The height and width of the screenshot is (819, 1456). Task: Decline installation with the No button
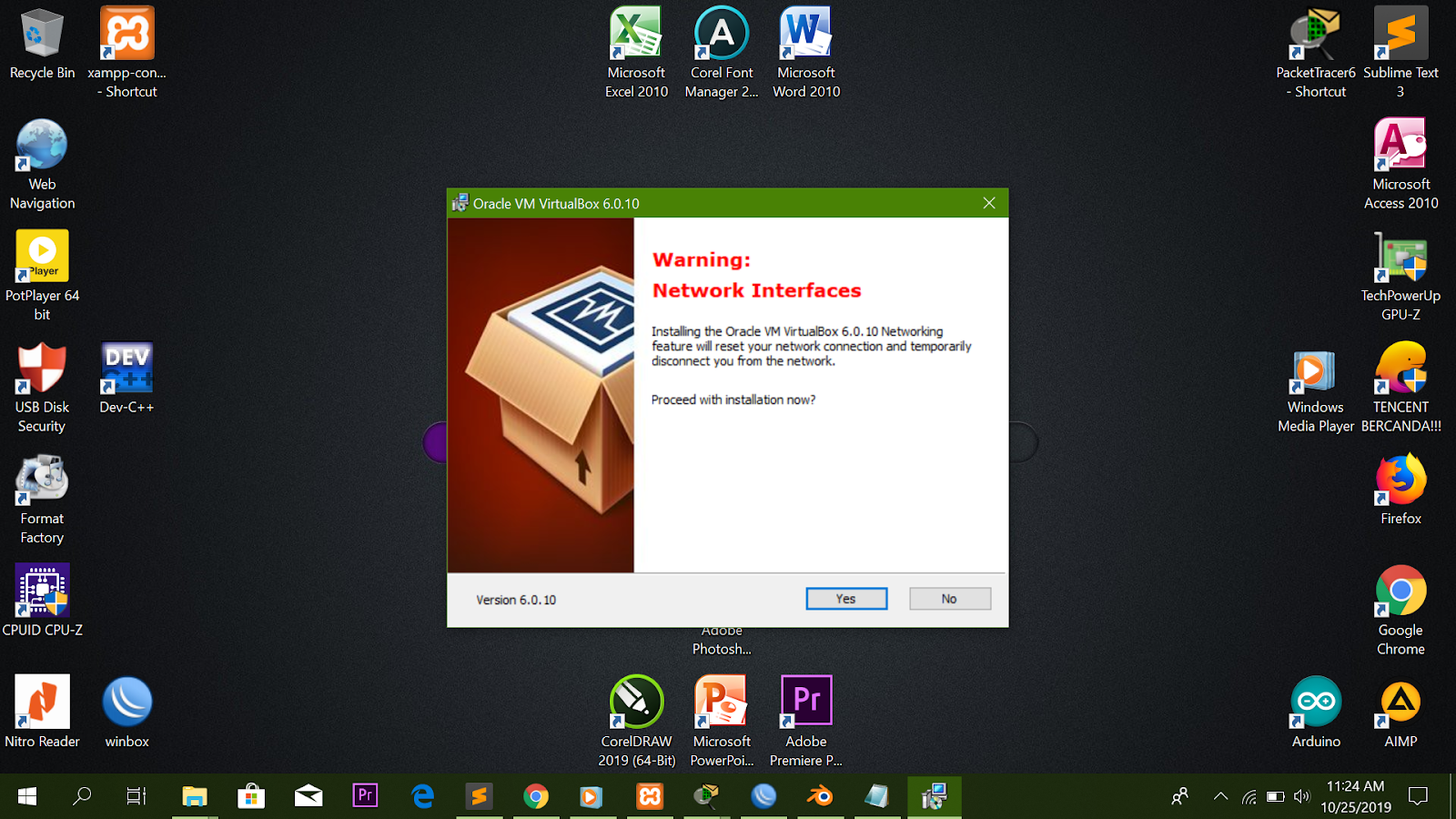[950, 599]
